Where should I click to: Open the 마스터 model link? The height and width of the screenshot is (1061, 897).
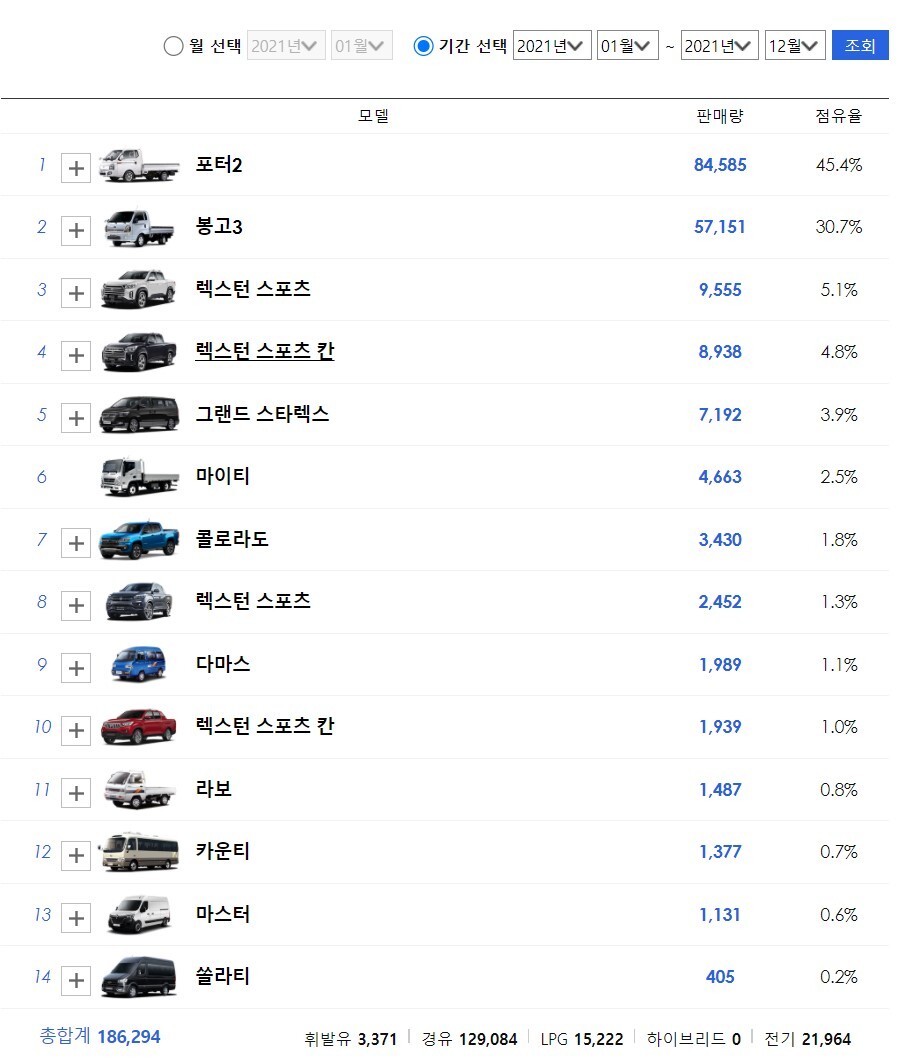point(223,913)
